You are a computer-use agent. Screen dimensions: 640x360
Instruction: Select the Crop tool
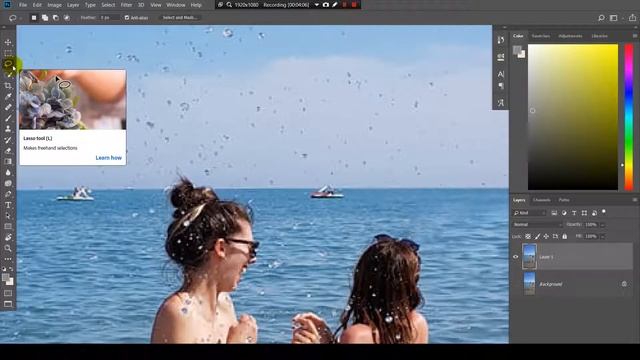pyautogui.click(x=8, y=86)
